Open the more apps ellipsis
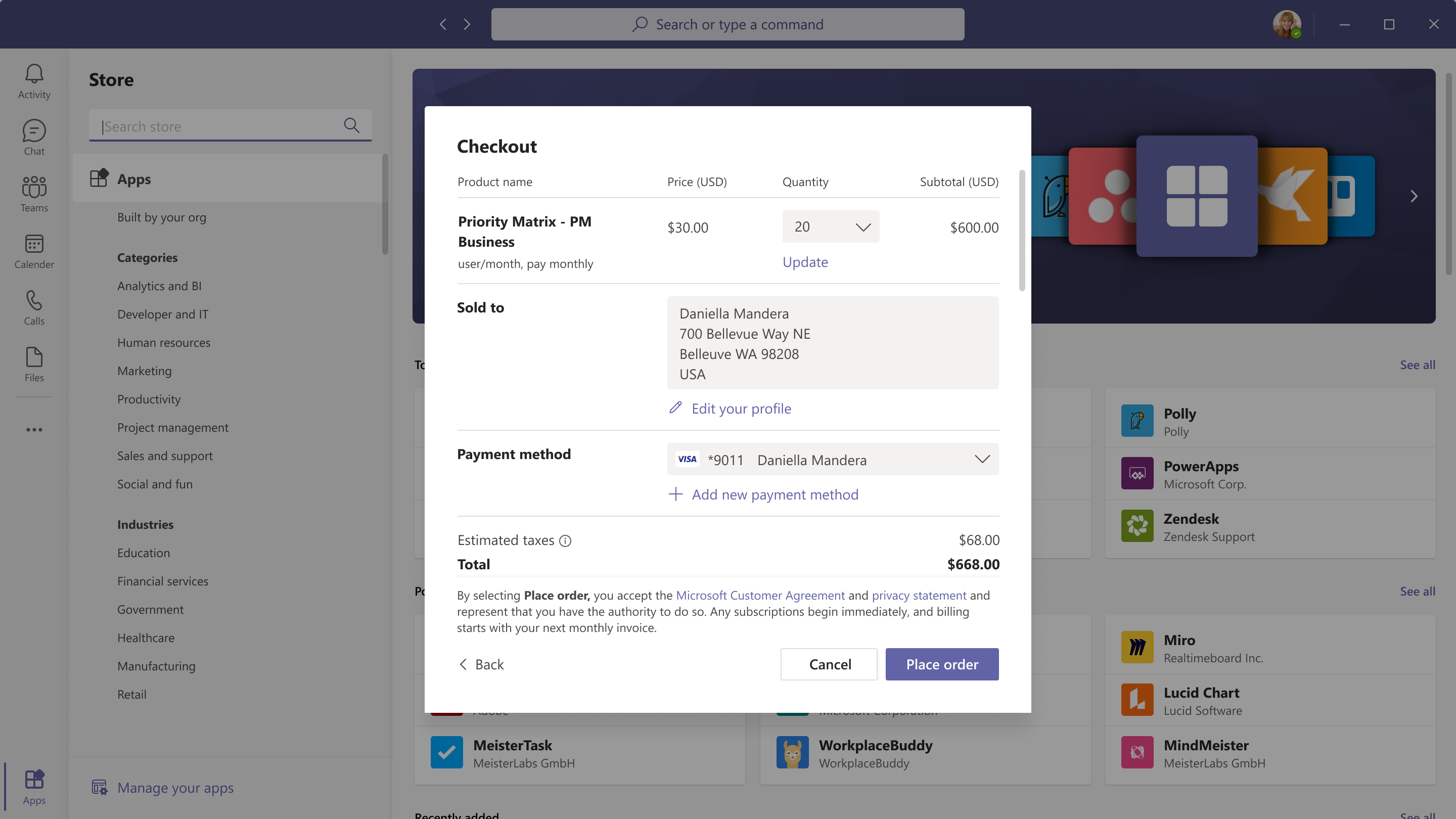This screenshot has width=1456, height=819. [x=34, y=430]
